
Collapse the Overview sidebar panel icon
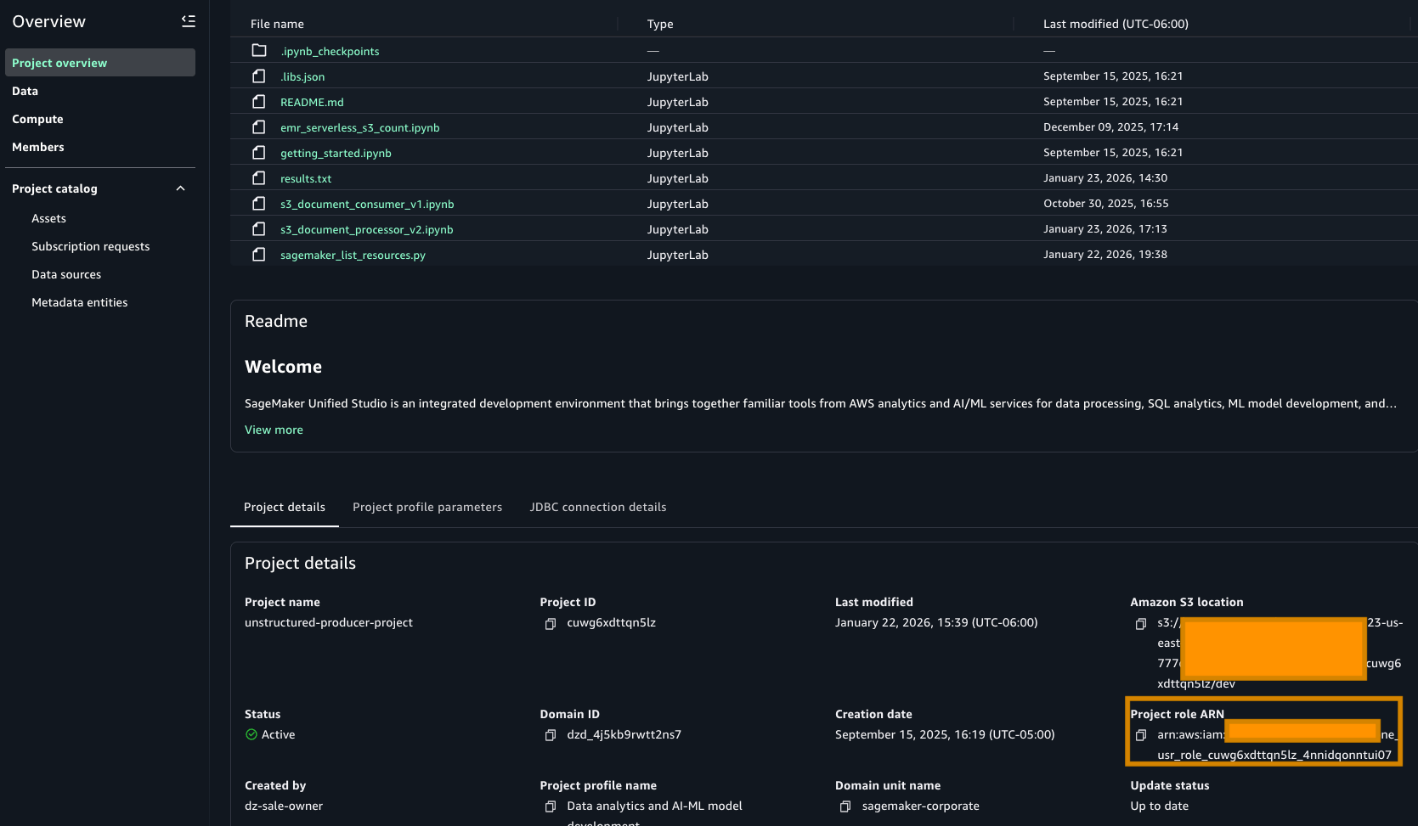point(188,21)
